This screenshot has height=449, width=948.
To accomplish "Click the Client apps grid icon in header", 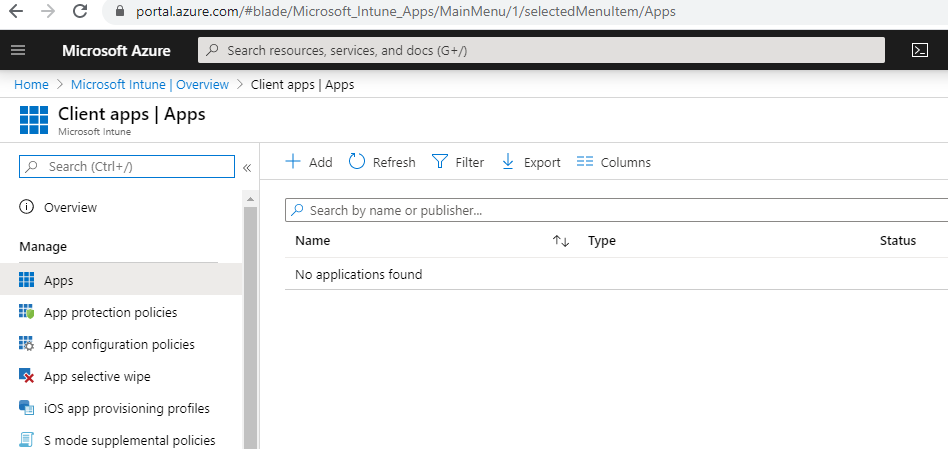I will (x=34, y=120).
